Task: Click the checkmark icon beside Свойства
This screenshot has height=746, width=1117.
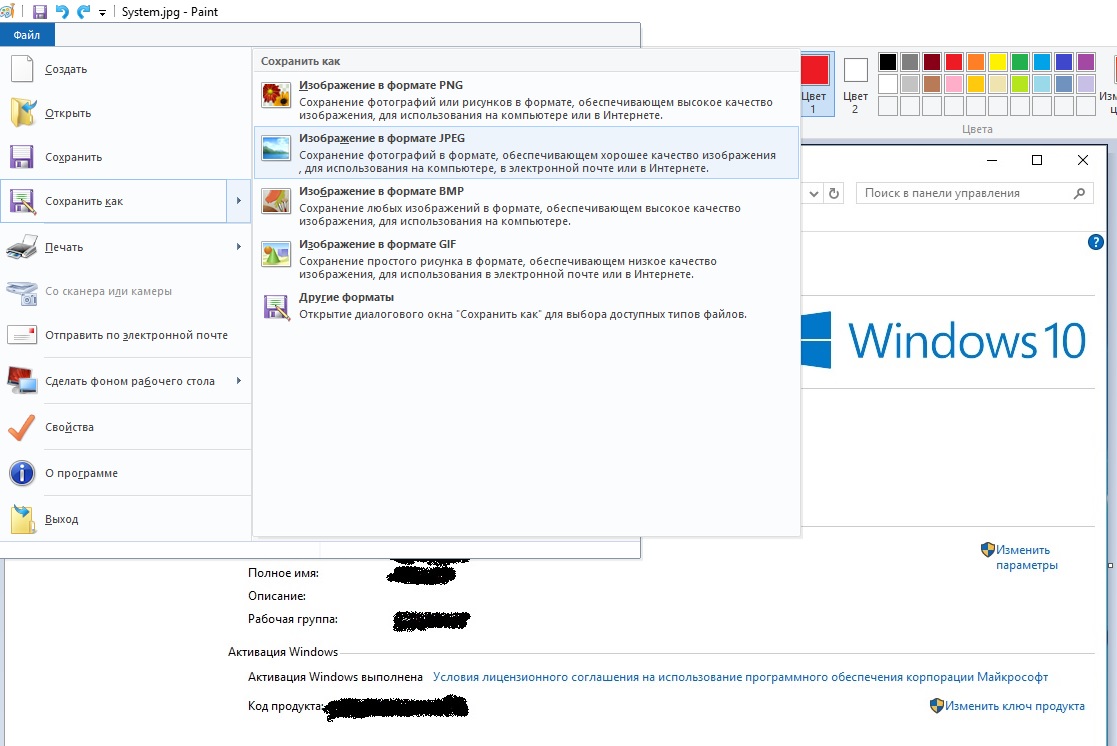Action: click(x=22, y=428)
